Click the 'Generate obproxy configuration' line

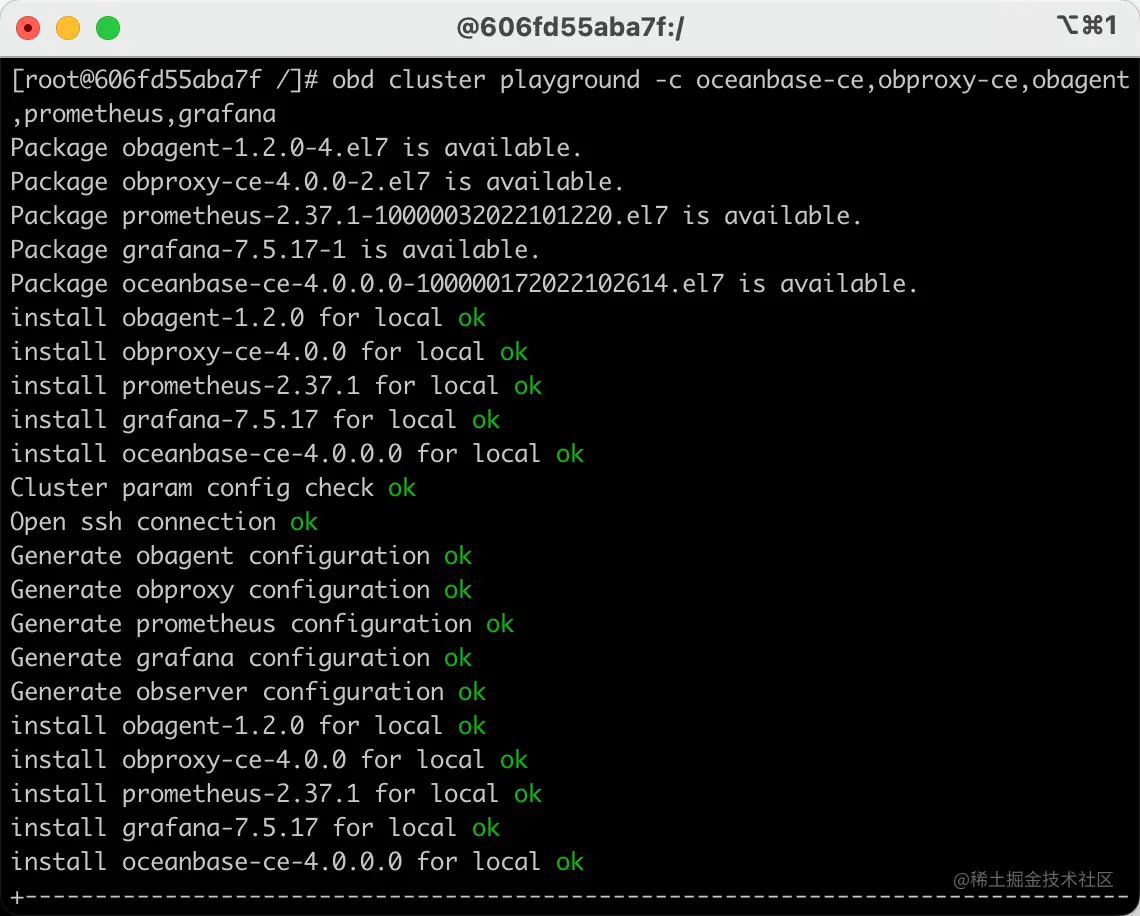click(241, 590)
